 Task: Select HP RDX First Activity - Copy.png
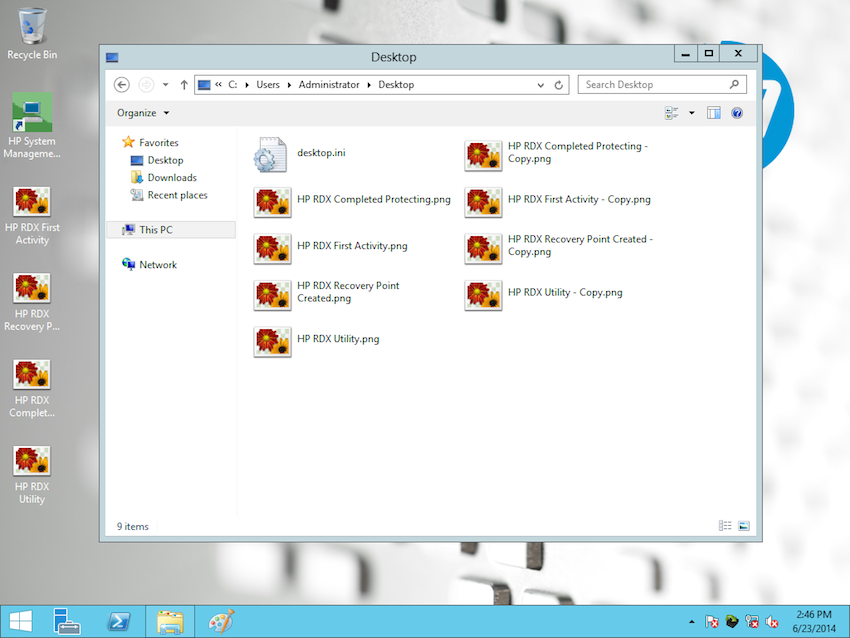(x=558, y=201)
